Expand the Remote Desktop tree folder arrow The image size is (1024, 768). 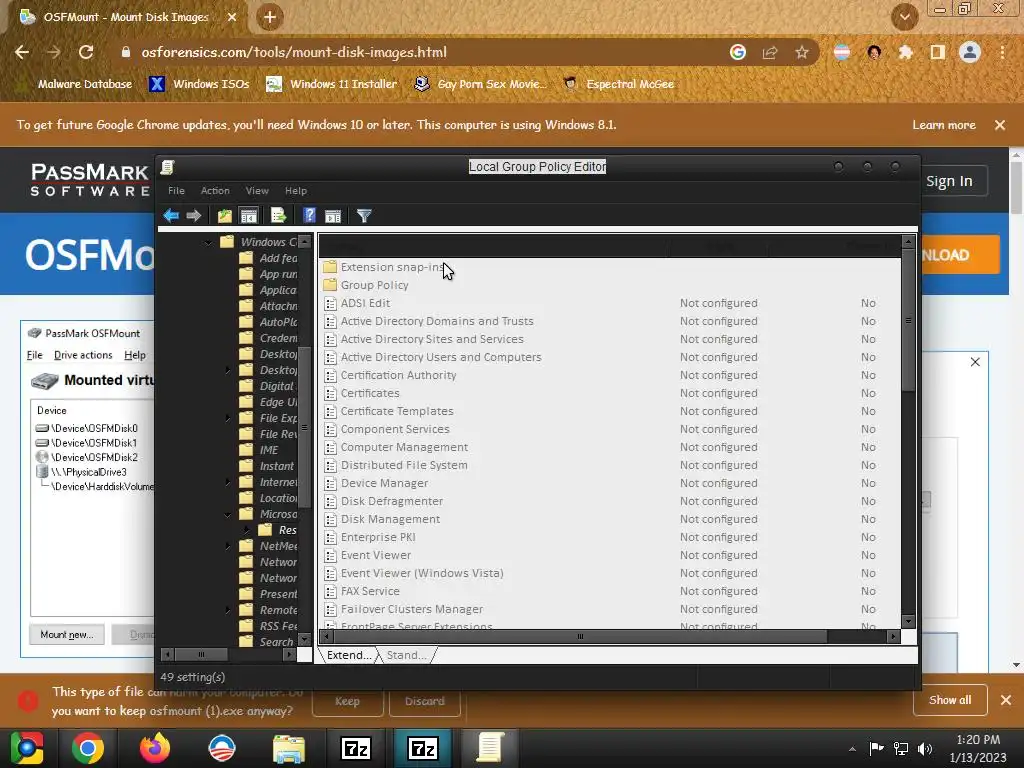[x=227, y=610]
